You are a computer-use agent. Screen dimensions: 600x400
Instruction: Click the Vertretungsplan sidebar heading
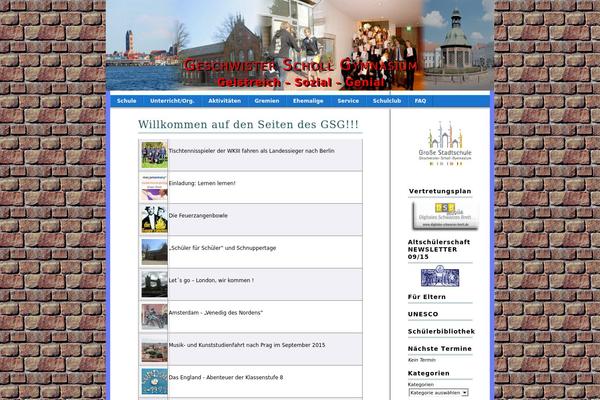pyautogui.click(x=440, y=191)
